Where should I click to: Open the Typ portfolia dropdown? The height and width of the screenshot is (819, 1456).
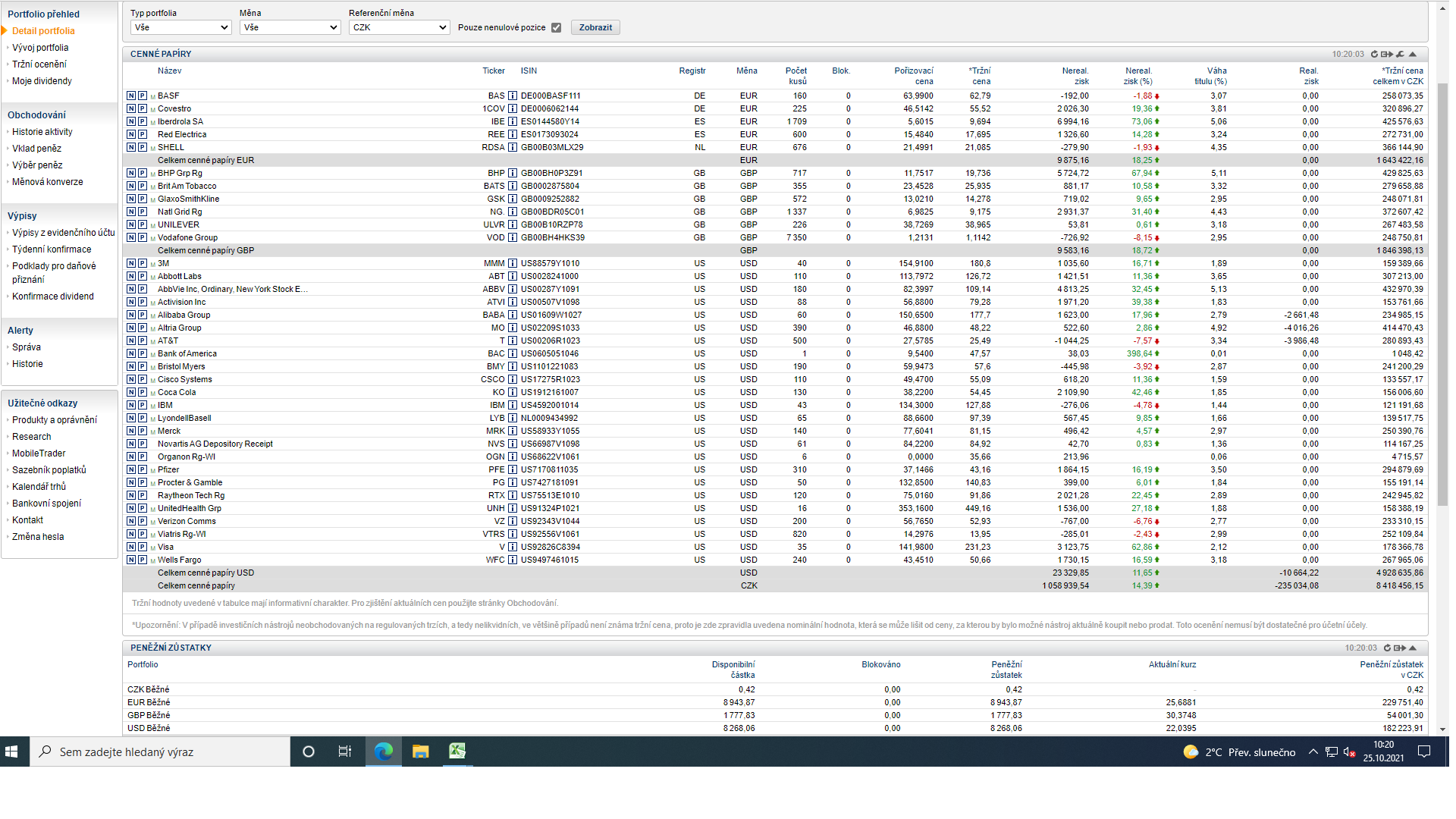180,28
